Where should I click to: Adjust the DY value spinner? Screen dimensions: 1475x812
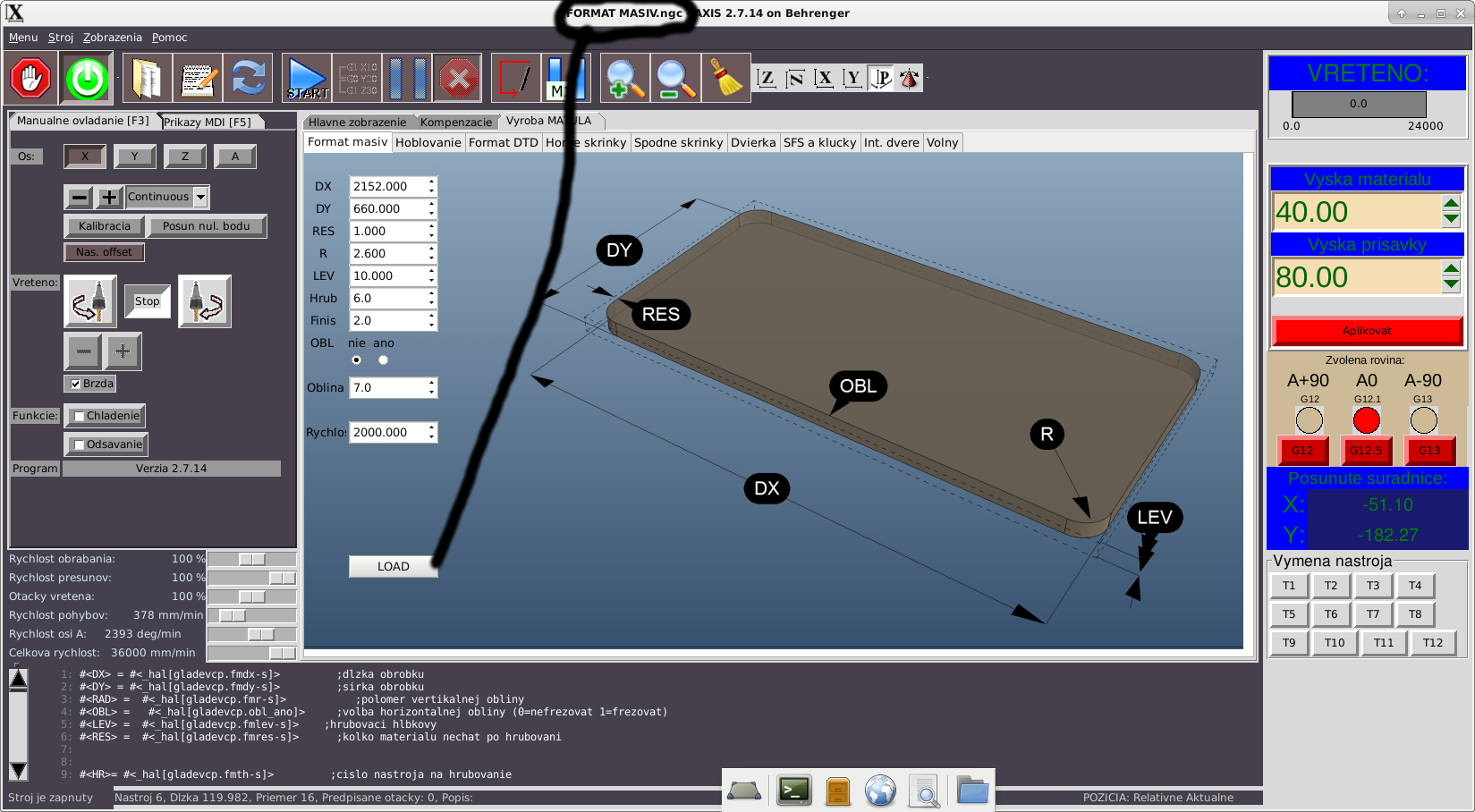(432, 208)
